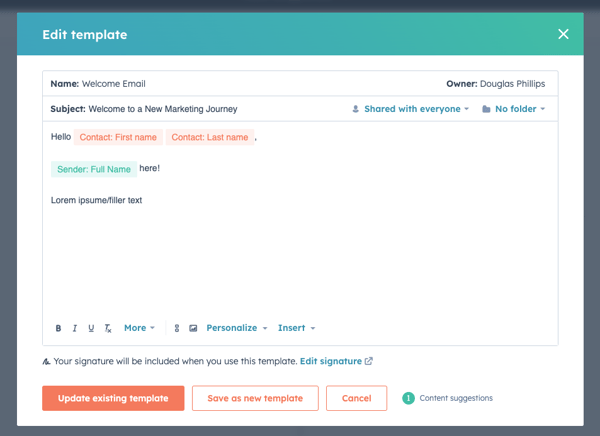The width and height of the screenshot is (600, 436).
Task: Click Update existing template button
Action: (x=113, y=398)
